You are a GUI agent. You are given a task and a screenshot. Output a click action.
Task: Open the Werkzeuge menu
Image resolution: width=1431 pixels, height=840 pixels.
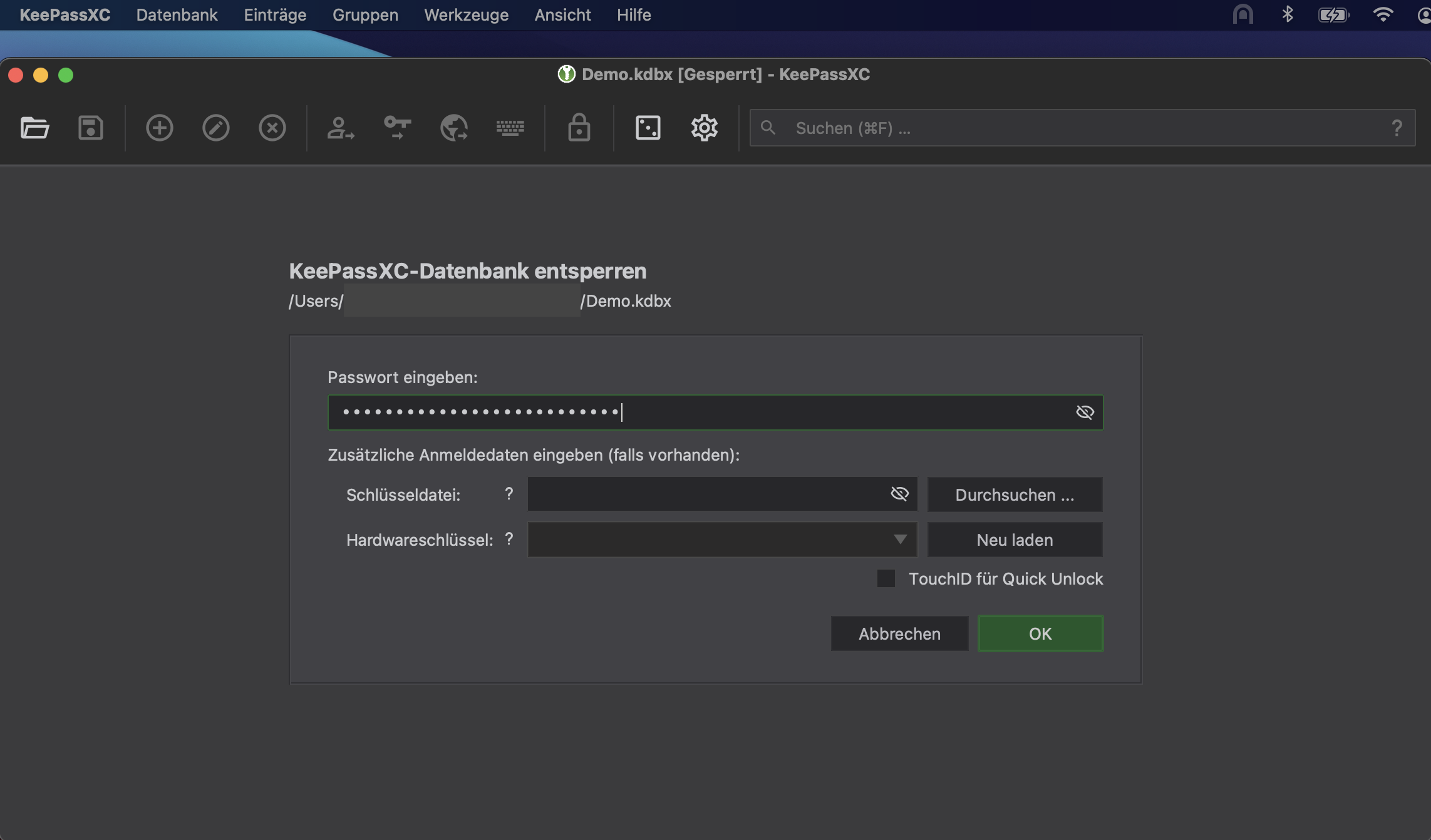(x=466, y=15)
